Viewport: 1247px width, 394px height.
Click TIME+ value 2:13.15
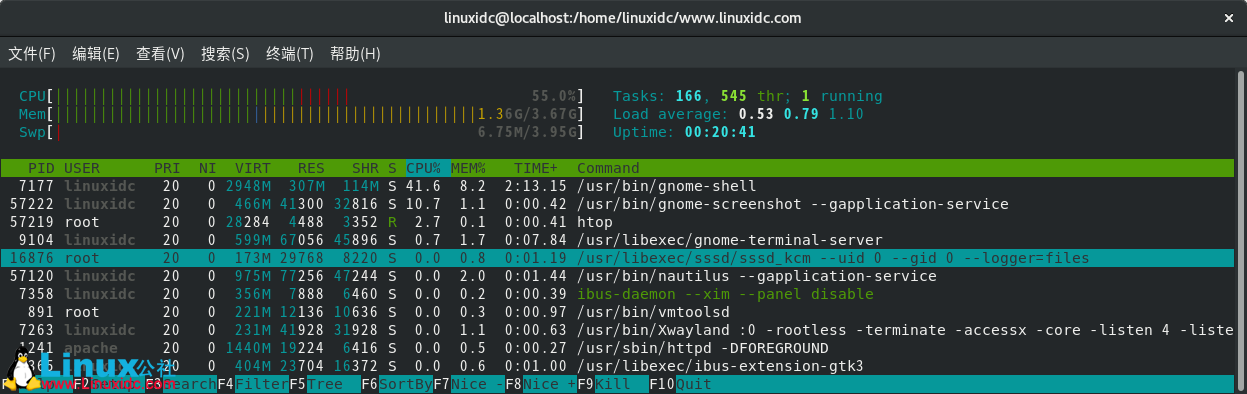coord(535,186)
